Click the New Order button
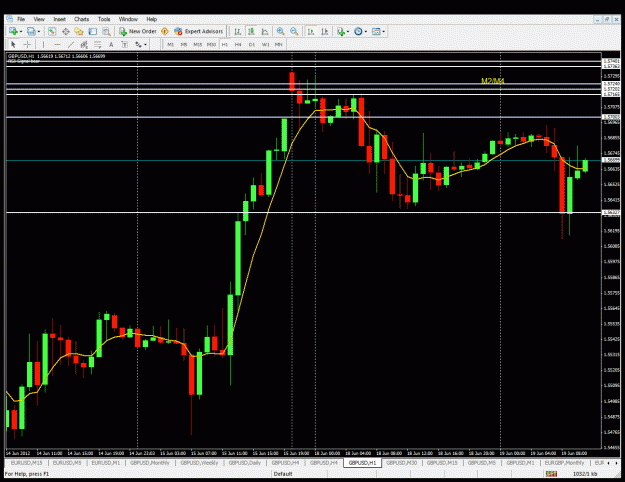Screen dimensions: 625x482 point(138,31)
